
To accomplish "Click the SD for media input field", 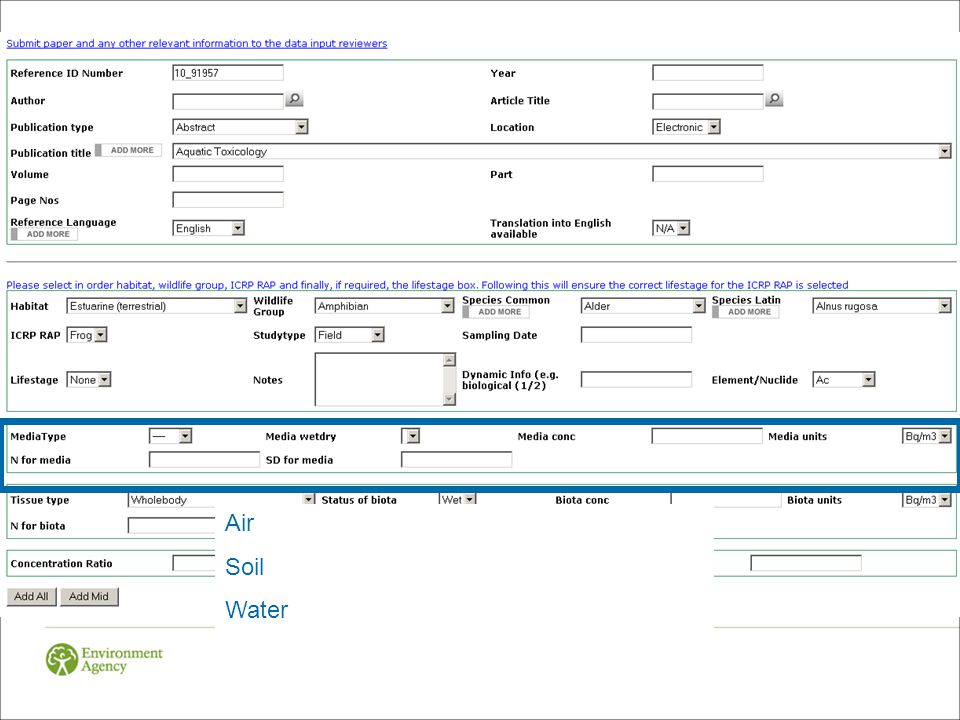I will pos(457,460).
